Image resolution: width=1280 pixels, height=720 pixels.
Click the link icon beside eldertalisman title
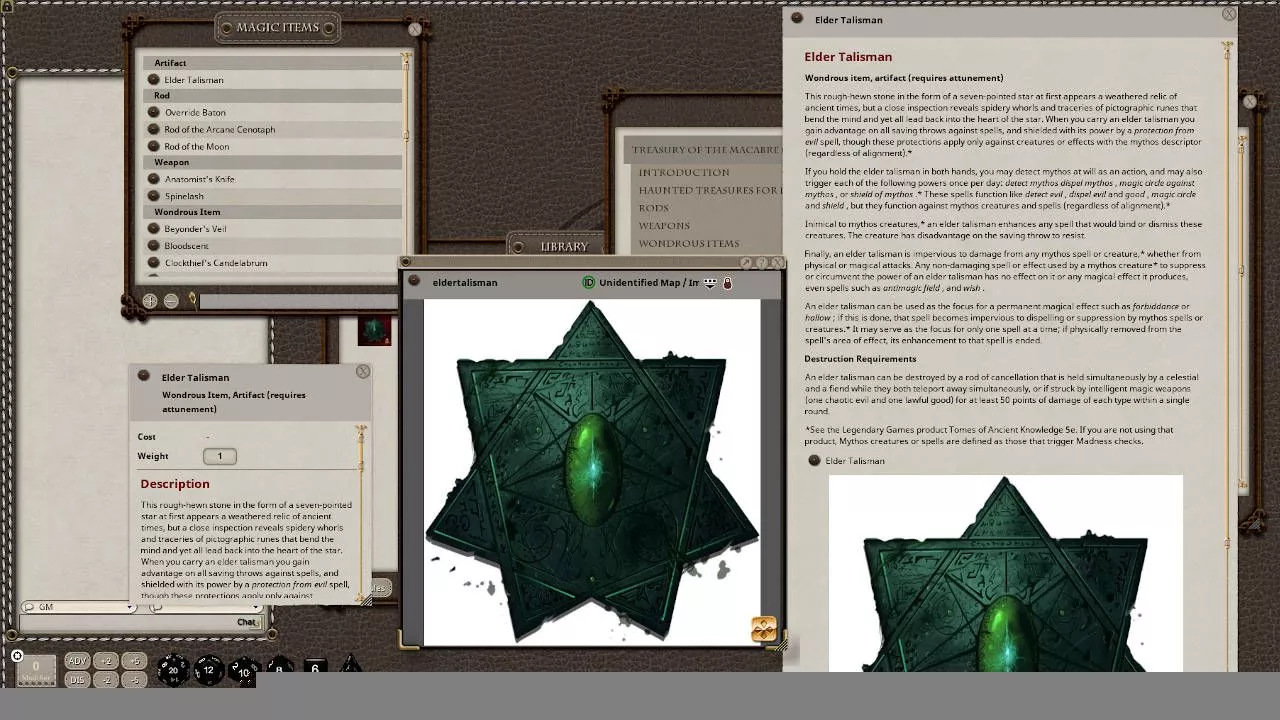click(414, 282)
